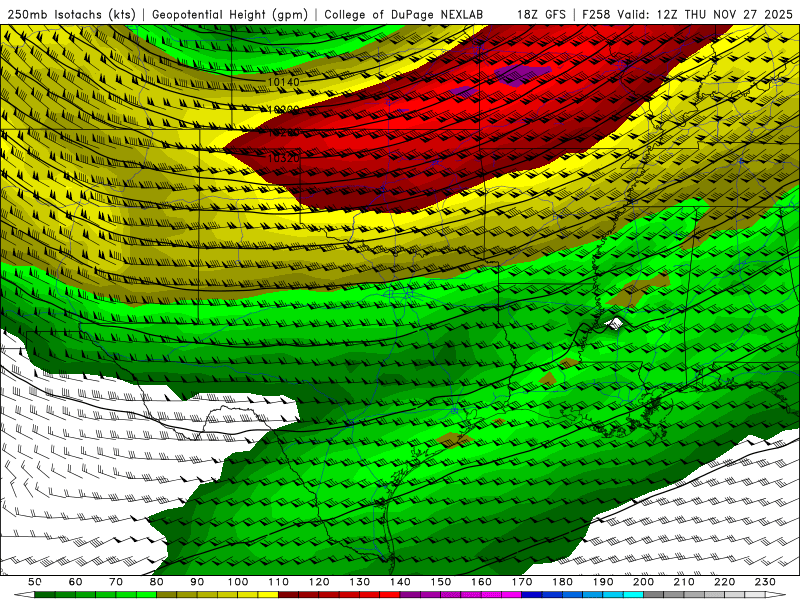
Task: Click the 90 value on the color scale
Action: [x=197, y=582]
